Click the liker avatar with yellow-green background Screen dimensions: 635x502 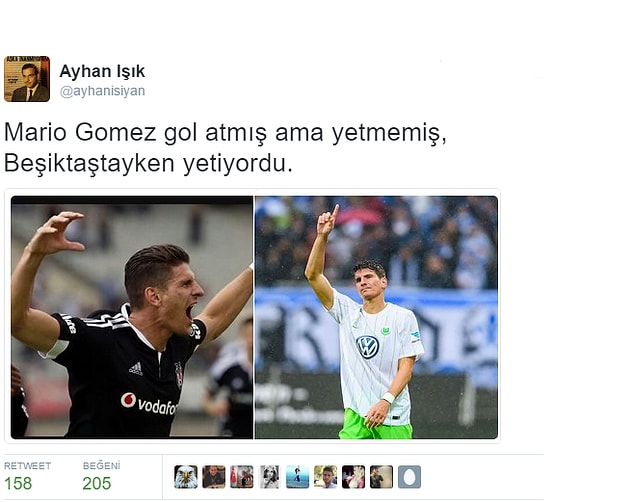[326, 476]
